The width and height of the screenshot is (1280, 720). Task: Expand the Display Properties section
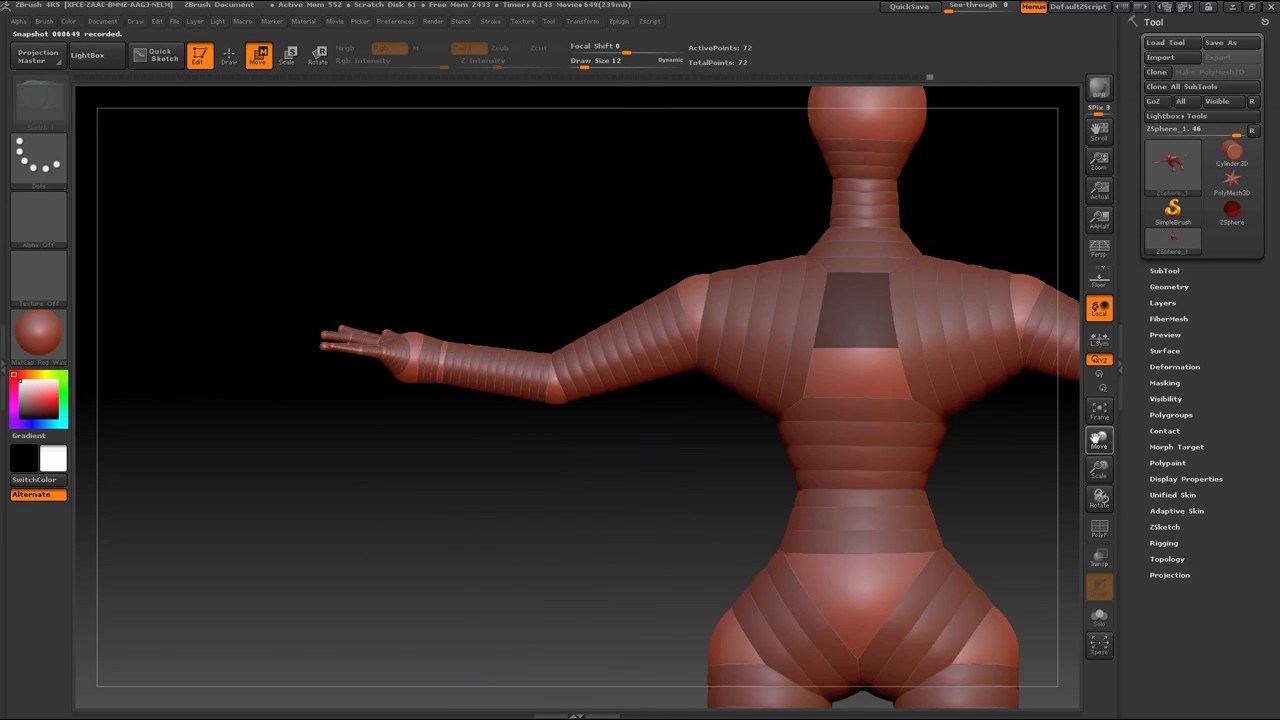tap(1186, 479)
